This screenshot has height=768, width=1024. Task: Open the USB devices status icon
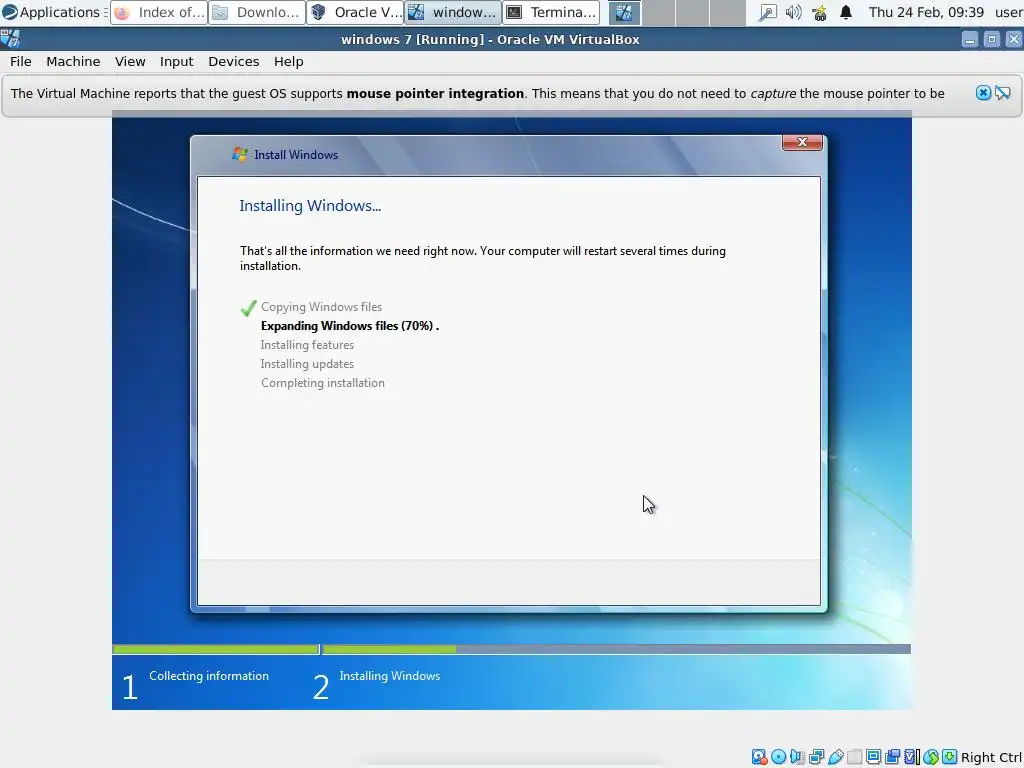pyautogui.click(x=835, y=757)
